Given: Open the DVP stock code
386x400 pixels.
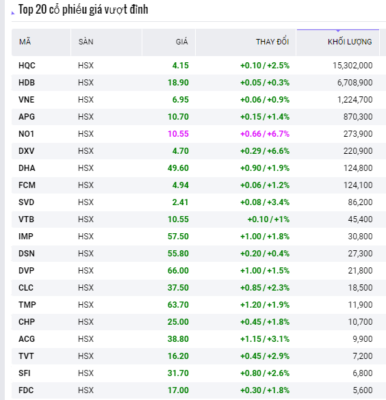Looking at the screenshot, I should tap(26, 271).
